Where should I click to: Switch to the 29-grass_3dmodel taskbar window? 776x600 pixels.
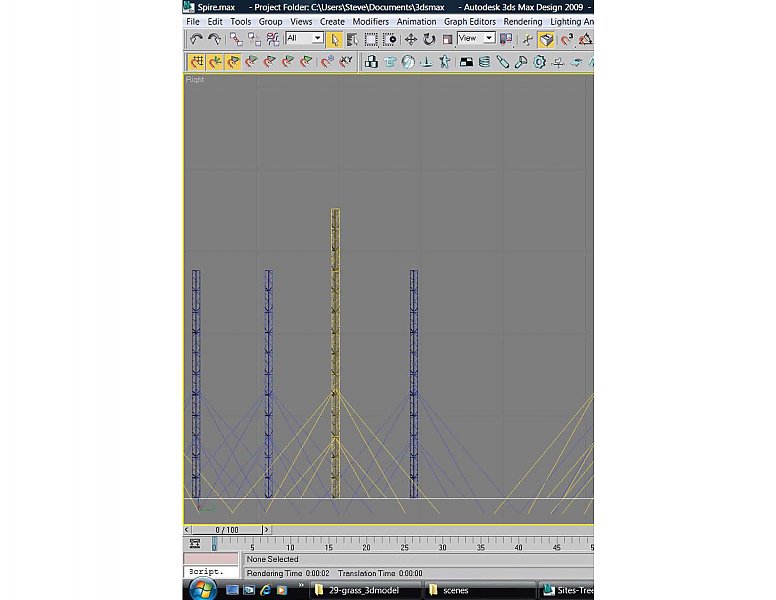point(366,590)
